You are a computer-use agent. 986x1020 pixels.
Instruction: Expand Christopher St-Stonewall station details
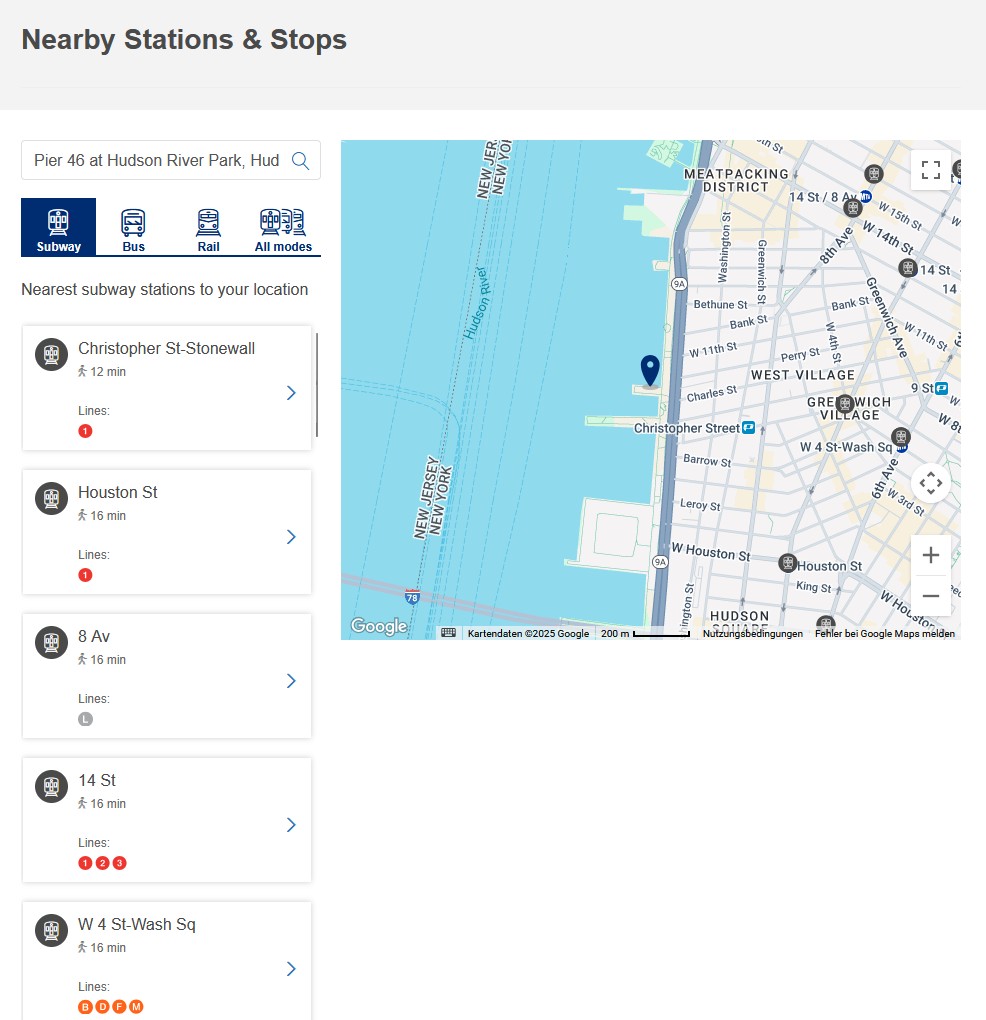pyautogui.click(x=291, y=393)
